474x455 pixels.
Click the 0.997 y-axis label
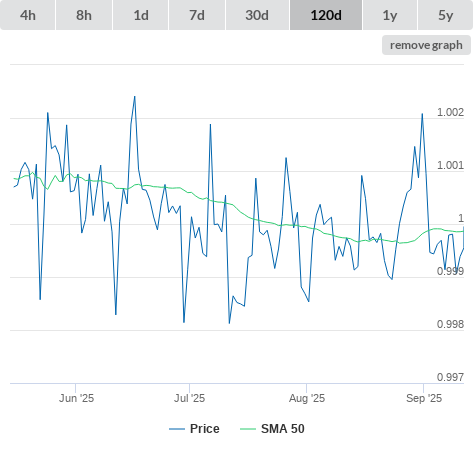(450, 377)
